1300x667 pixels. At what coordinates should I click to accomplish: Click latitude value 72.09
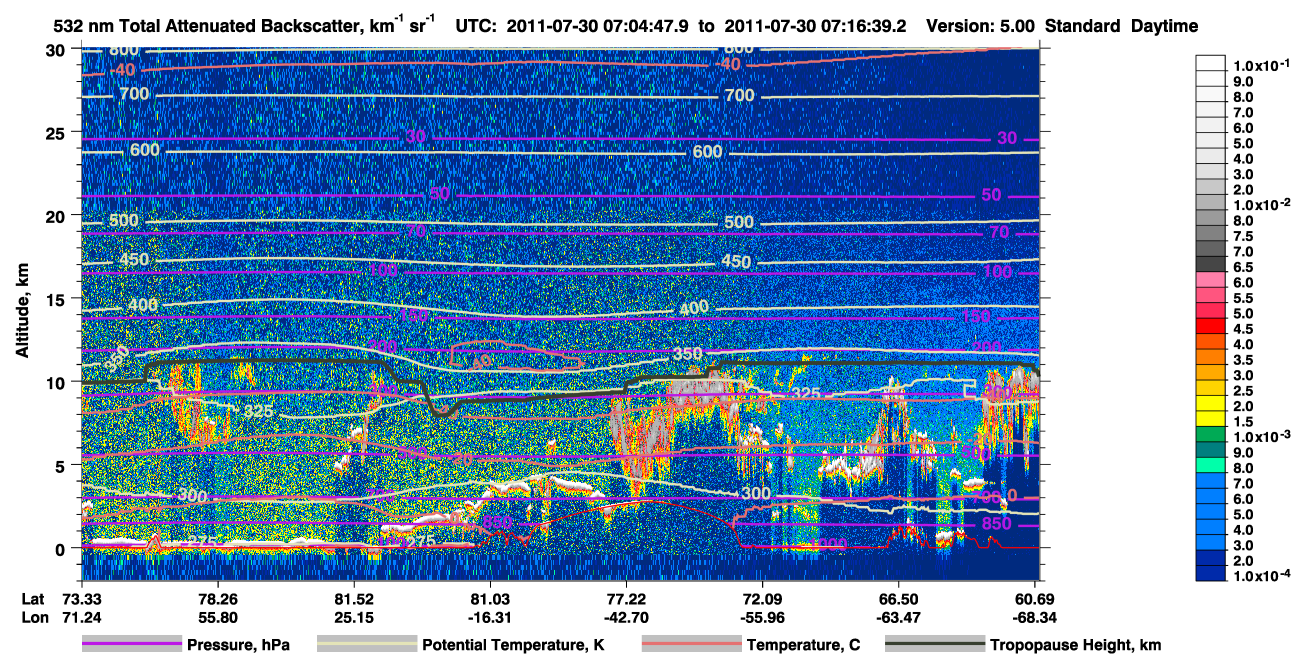coord(763,598)
